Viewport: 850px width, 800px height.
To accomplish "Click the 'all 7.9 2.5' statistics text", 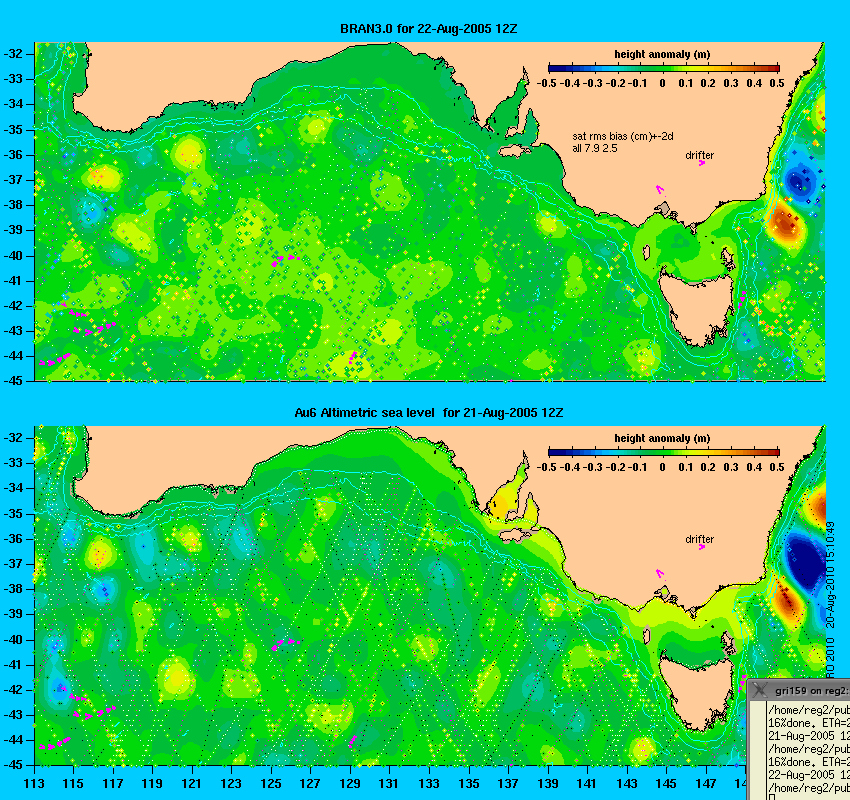I will (595, 148).
